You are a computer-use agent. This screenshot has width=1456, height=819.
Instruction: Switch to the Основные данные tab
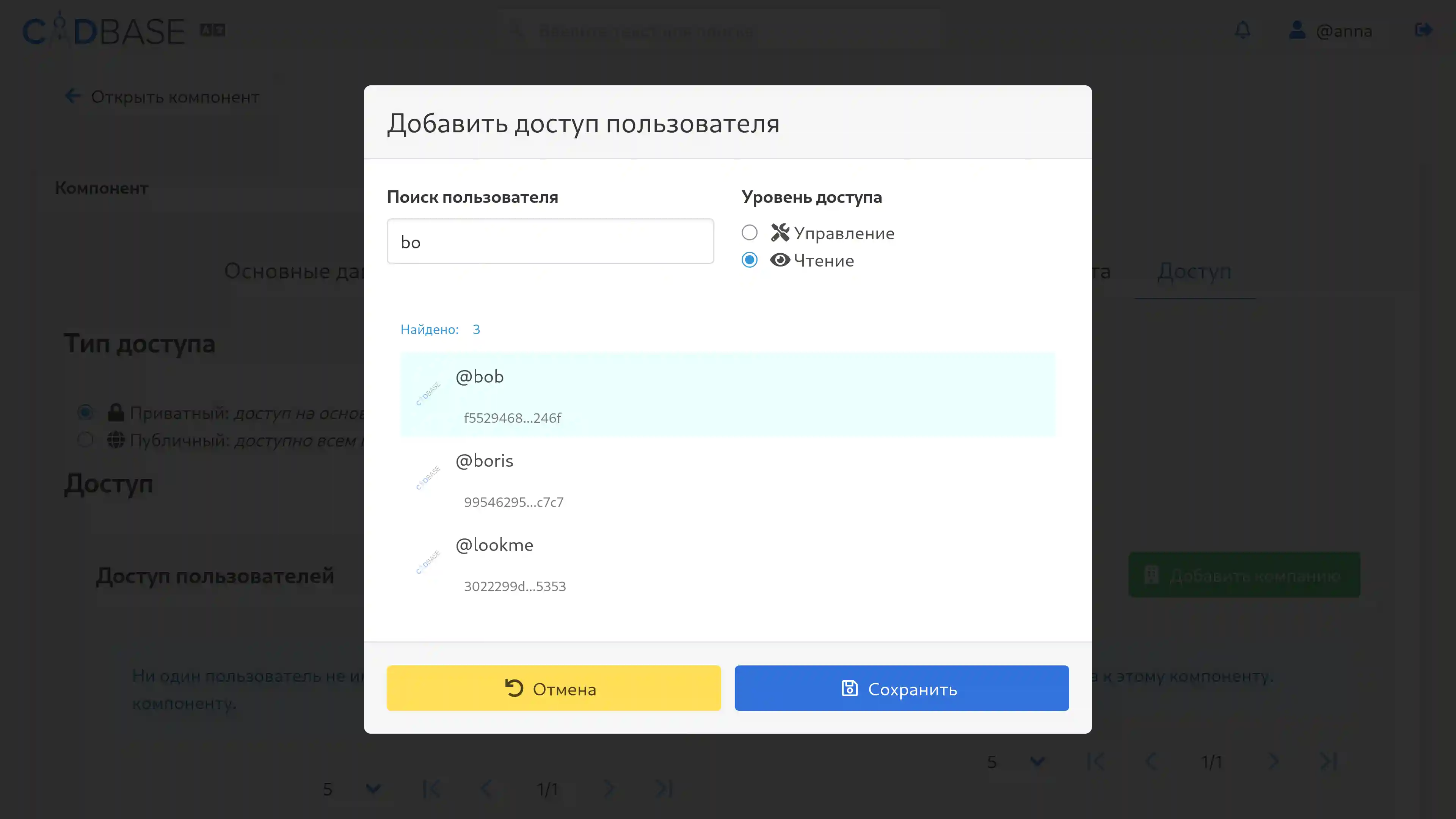click(294, 271)
